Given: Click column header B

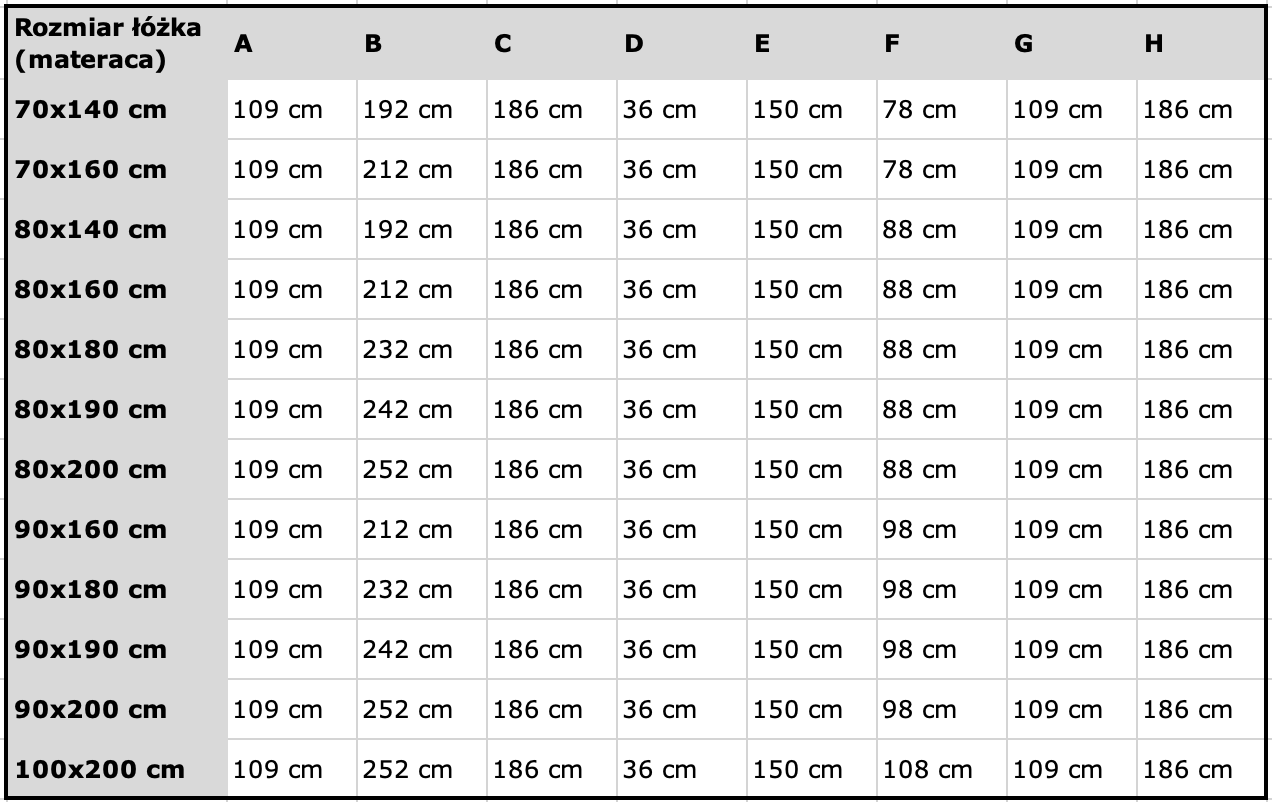Looking at the screenshot, I should coord(422,44).
